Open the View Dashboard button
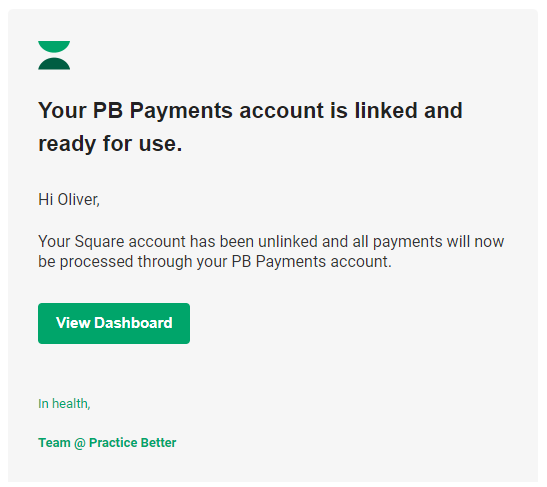Screen dimensions: 547x487 (x=114, y=323)
